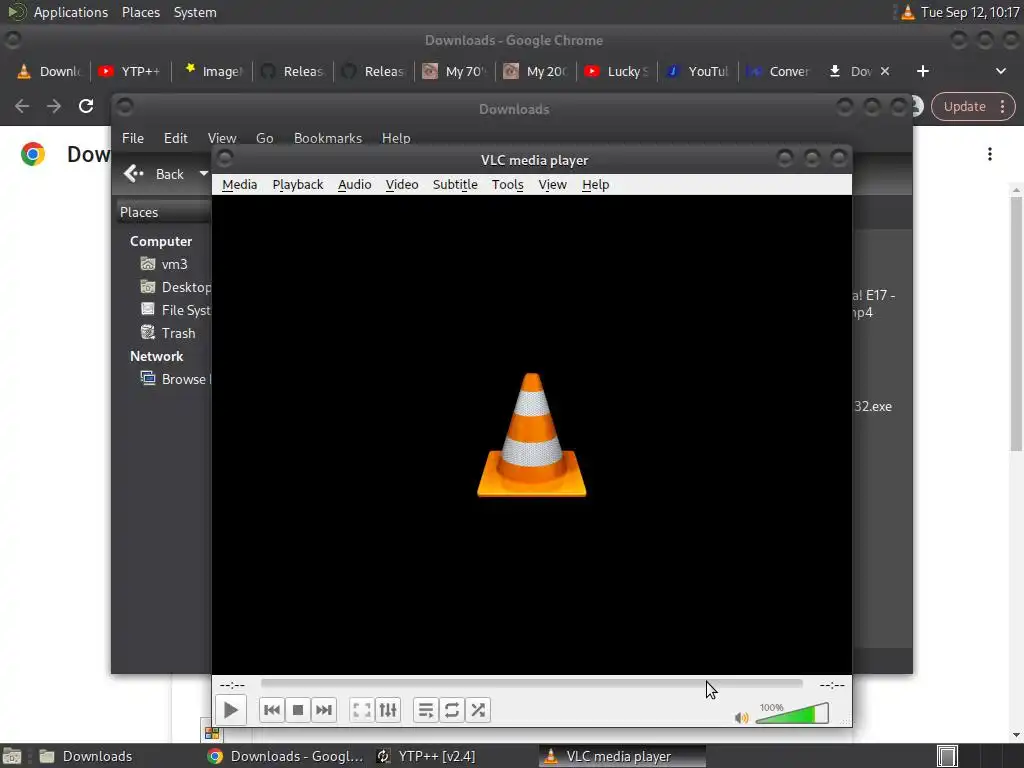
Task: Toggle VLC loop mode
Action: pos(452,710)
